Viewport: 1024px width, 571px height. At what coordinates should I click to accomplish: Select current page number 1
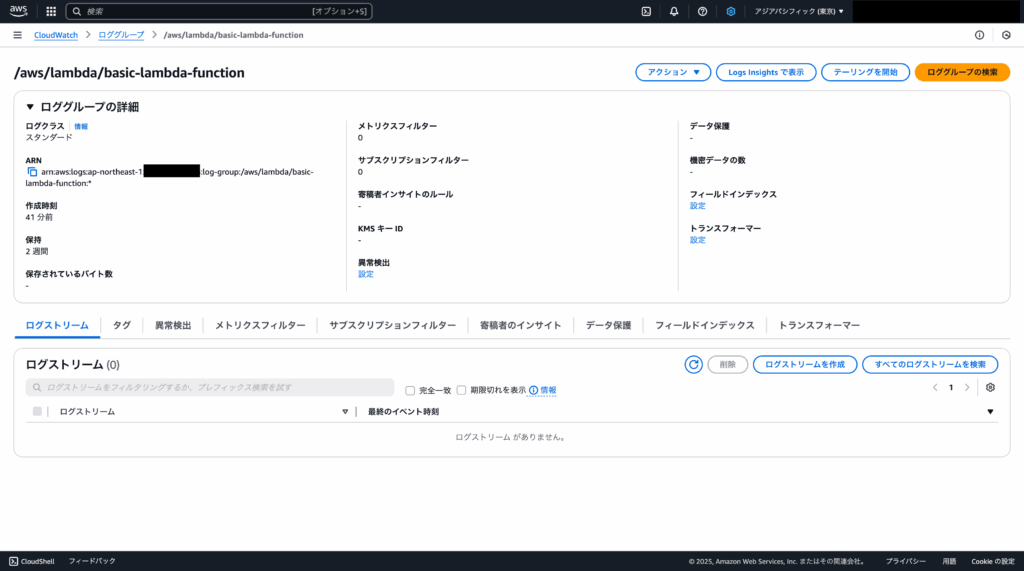click(951, 387)
